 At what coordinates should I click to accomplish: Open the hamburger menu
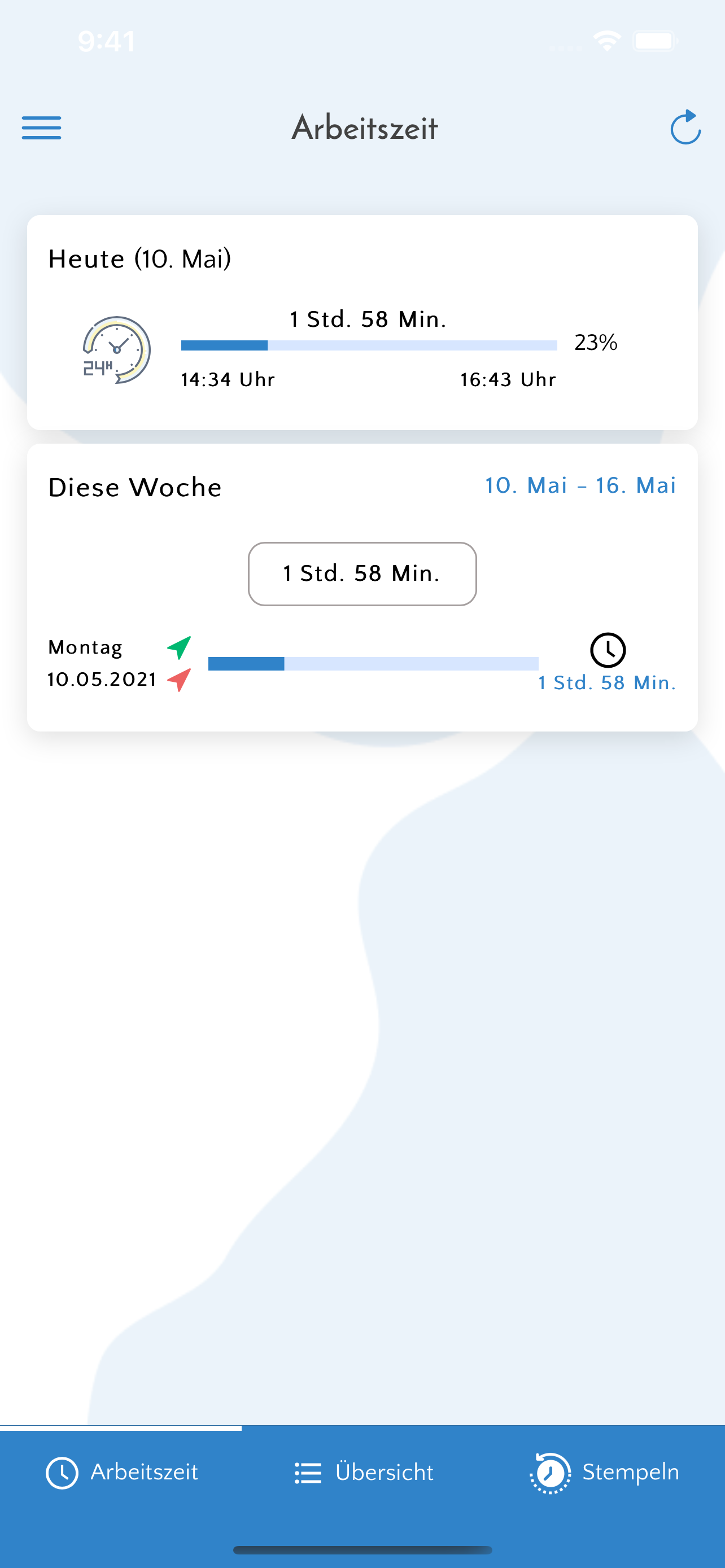coord(41,127)
